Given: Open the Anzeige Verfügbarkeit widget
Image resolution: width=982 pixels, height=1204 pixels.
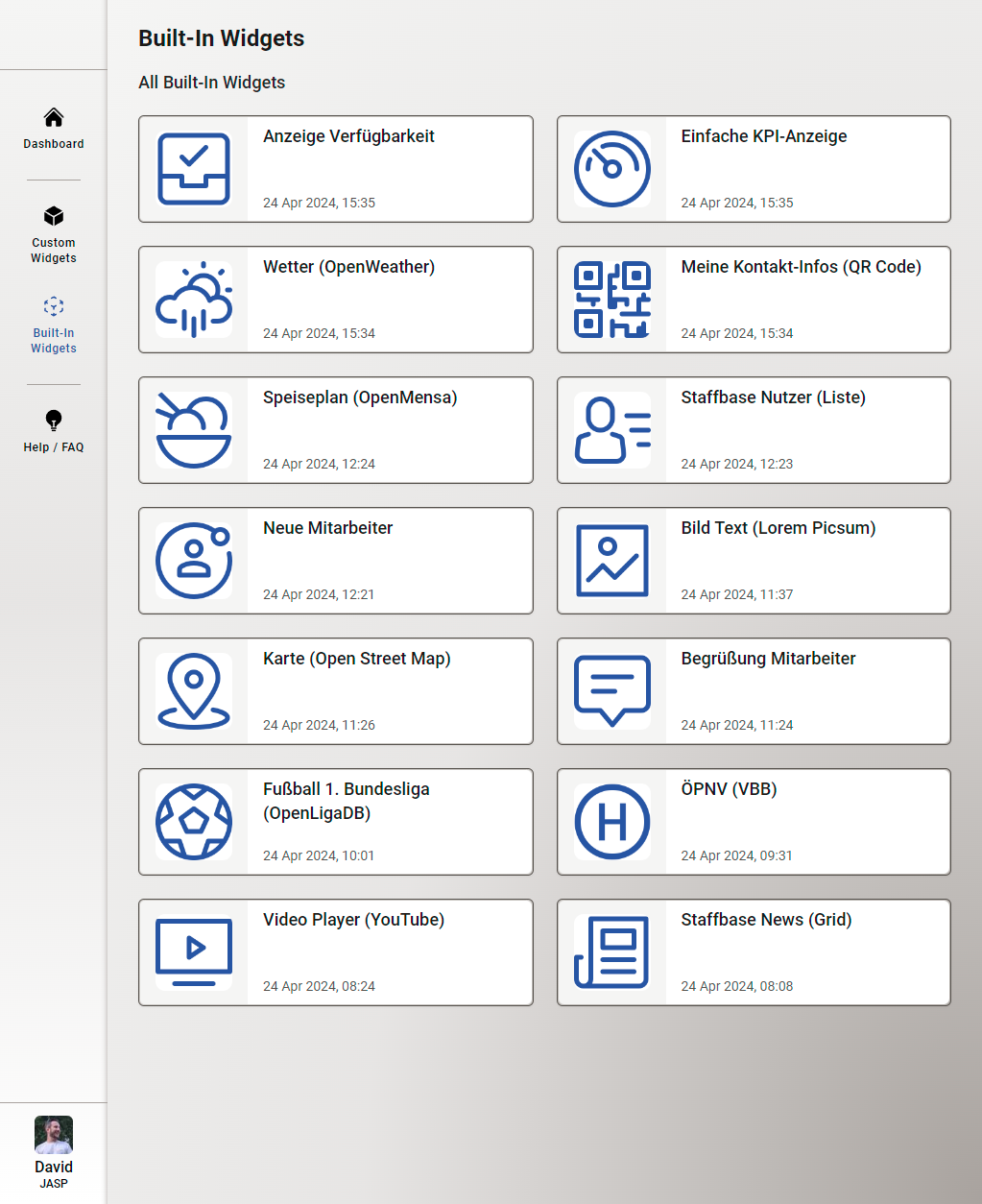Looking at the screenshot, I should click(336, 168).
